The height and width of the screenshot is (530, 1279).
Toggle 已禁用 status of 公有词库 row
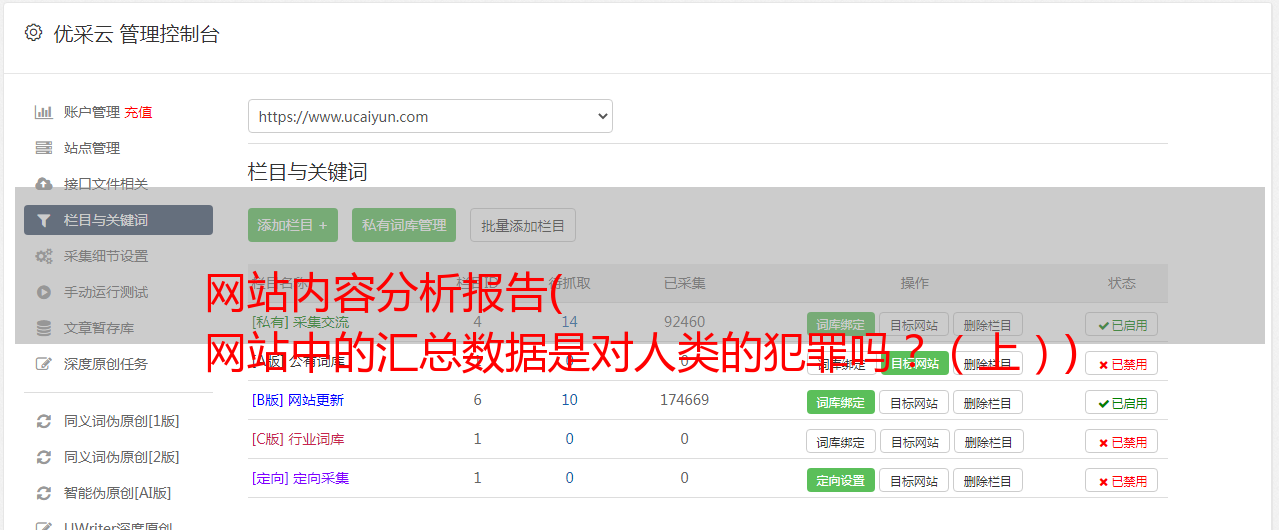(1121, 364)
